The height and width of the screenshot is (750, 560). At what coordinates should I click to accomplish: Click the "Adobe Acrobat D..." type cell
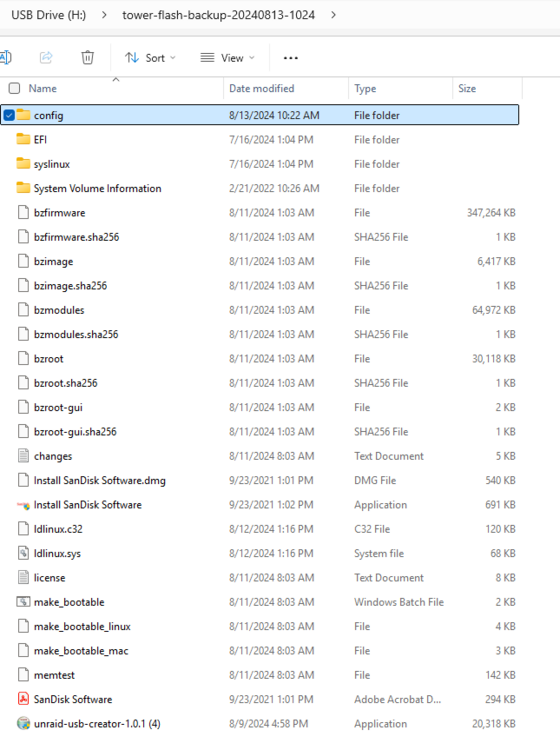pos(397,699)
